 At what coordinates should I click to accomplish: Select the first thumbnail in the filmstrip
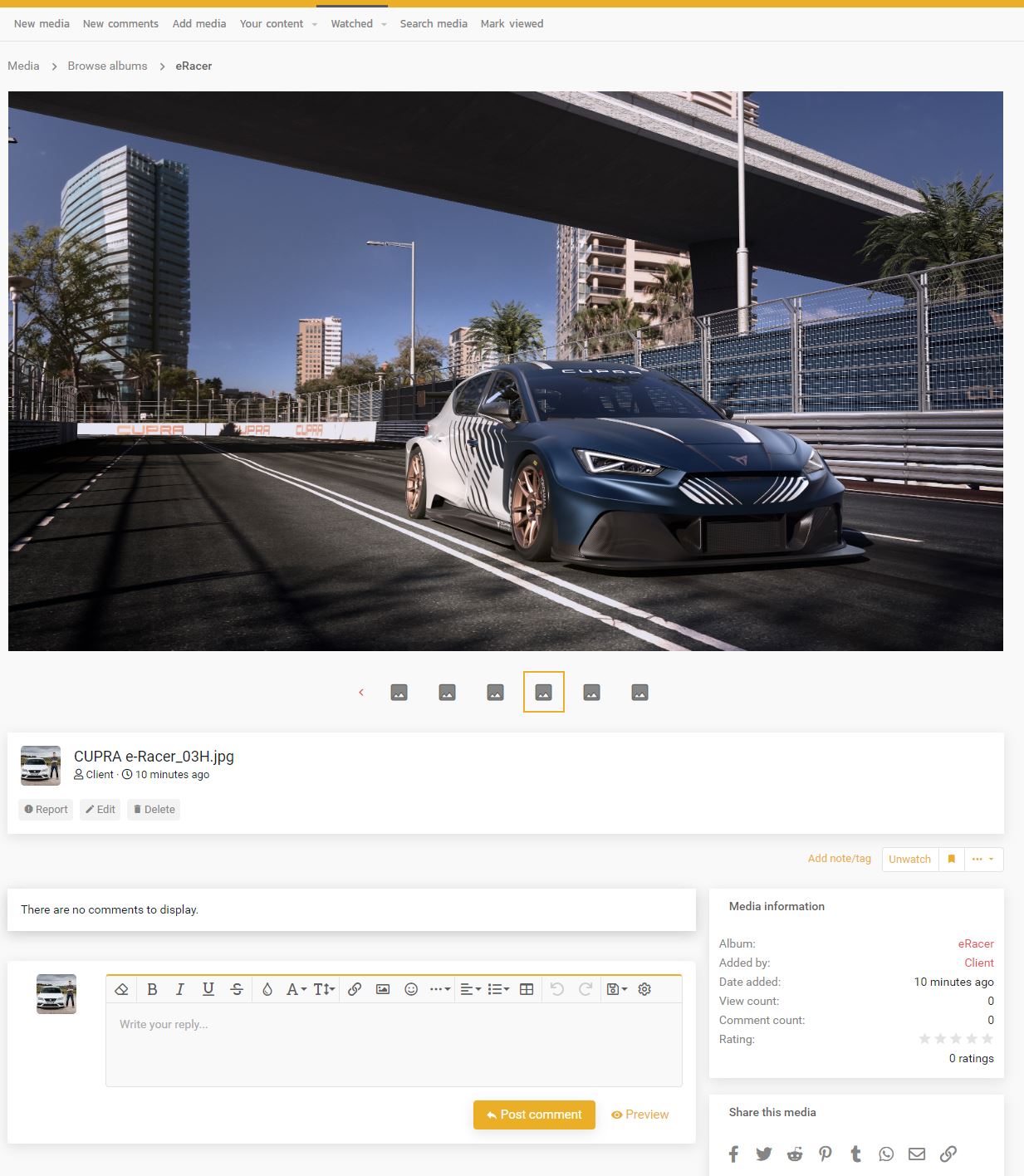click(x=399, y=693)
